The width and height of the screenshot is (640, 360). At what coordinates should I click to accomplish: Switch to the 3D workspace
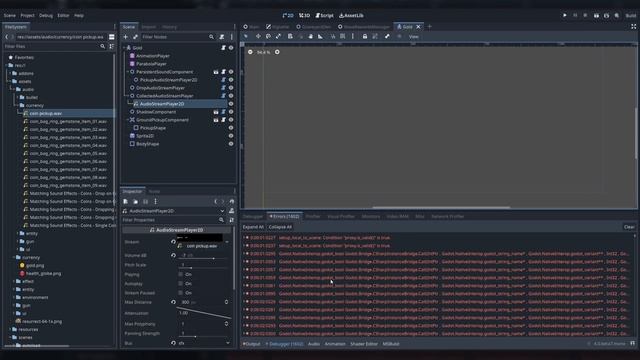click(x=304, y=16)
